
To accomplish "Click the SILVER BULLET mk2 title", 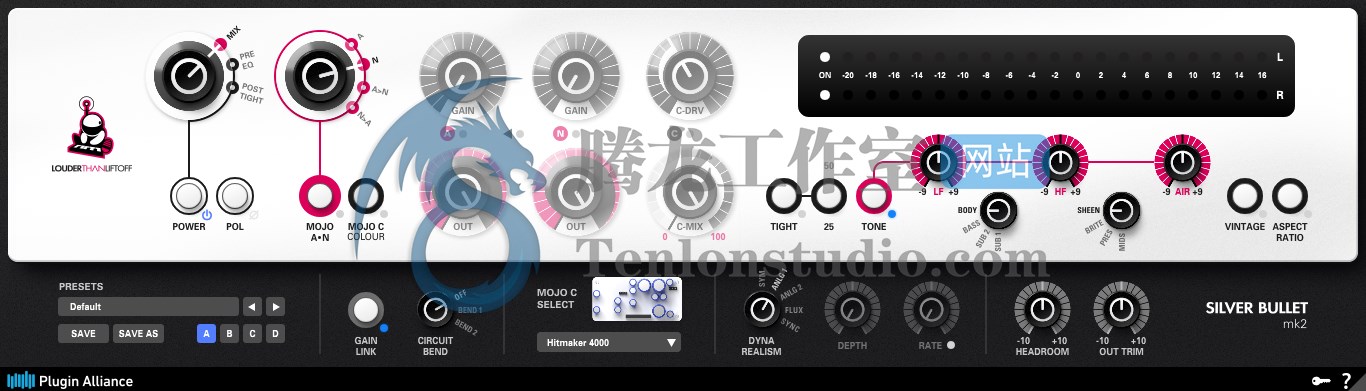I will click(x=1256, y=315).
